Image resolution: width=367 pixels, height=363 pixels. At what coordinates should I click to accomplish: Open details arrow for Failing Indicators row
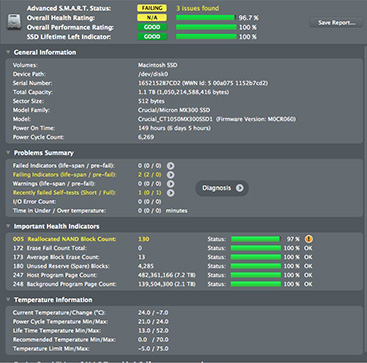(170, 175)
